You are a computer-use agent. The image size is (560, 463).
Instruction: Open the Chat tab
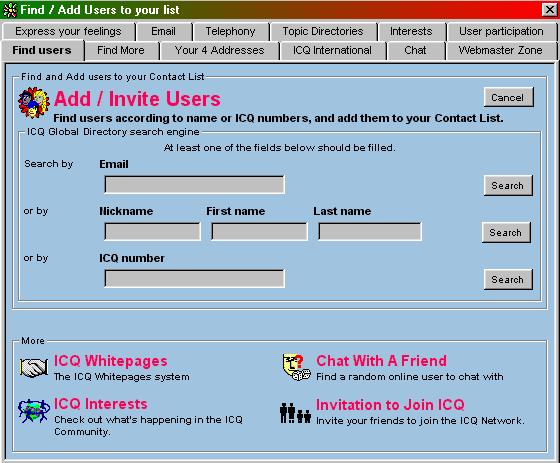pyautogui.click(x=415, y=50)
